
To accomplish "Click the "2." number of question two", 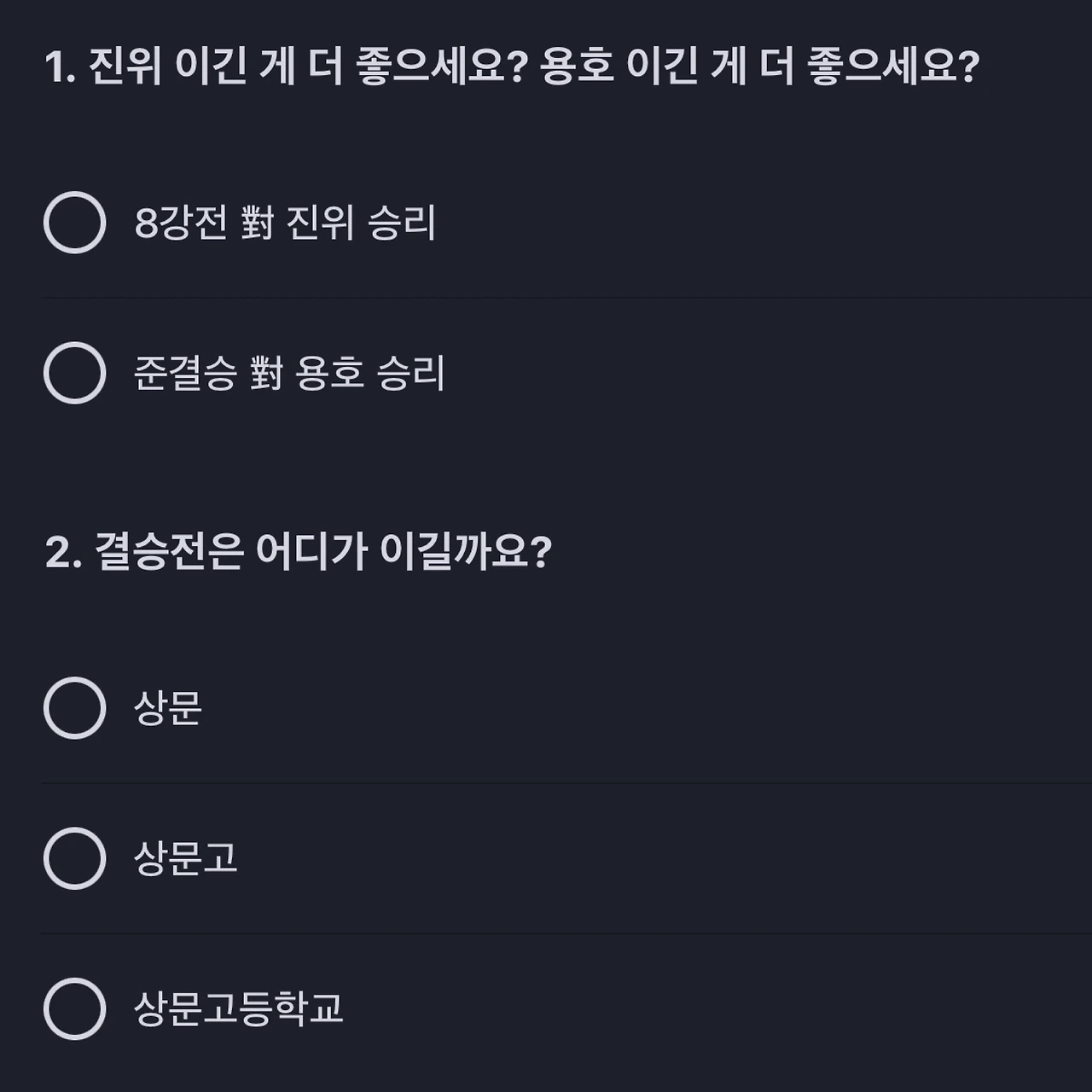I will [62, 552].
